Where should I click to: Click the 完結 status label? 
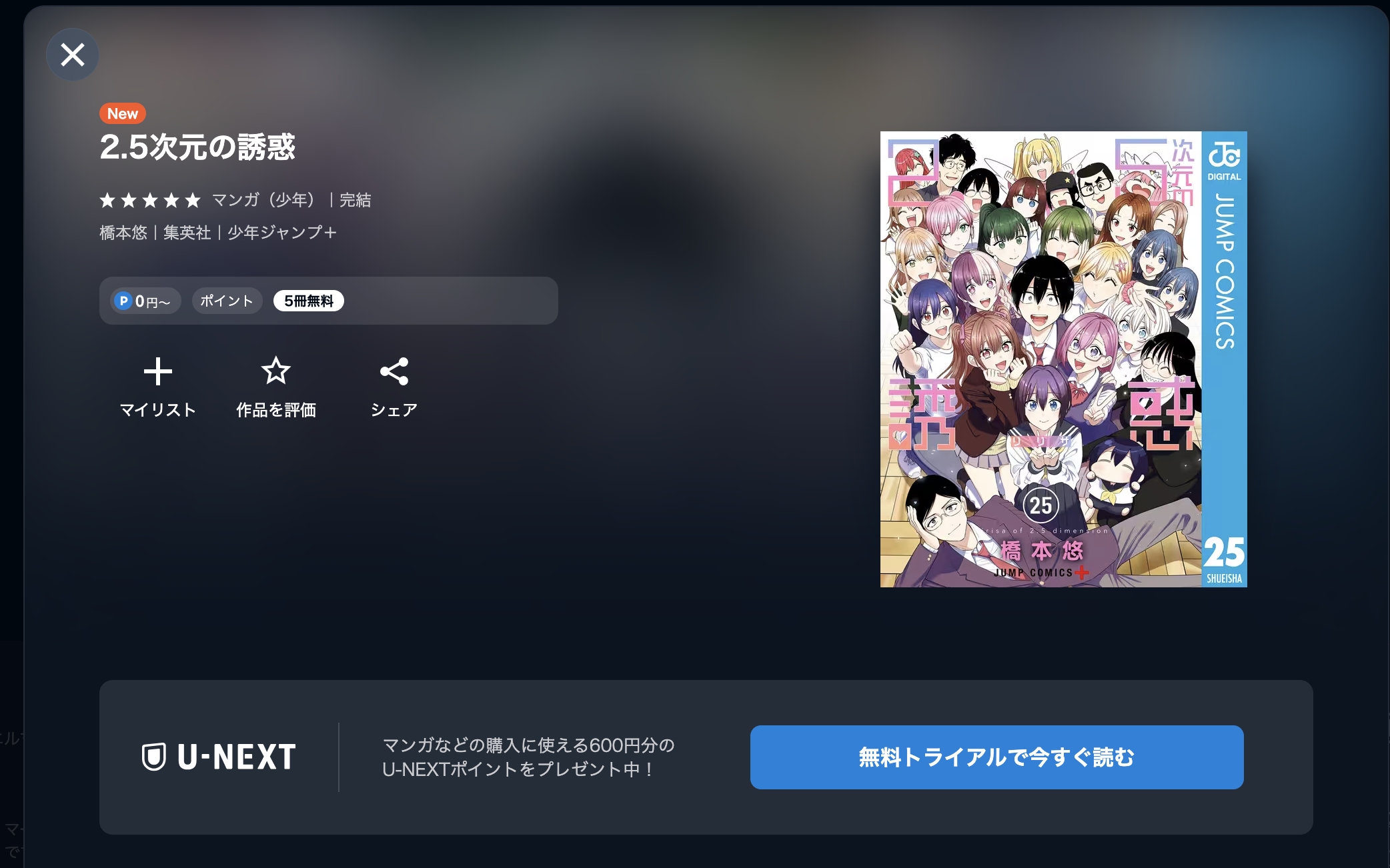point(356,200)
